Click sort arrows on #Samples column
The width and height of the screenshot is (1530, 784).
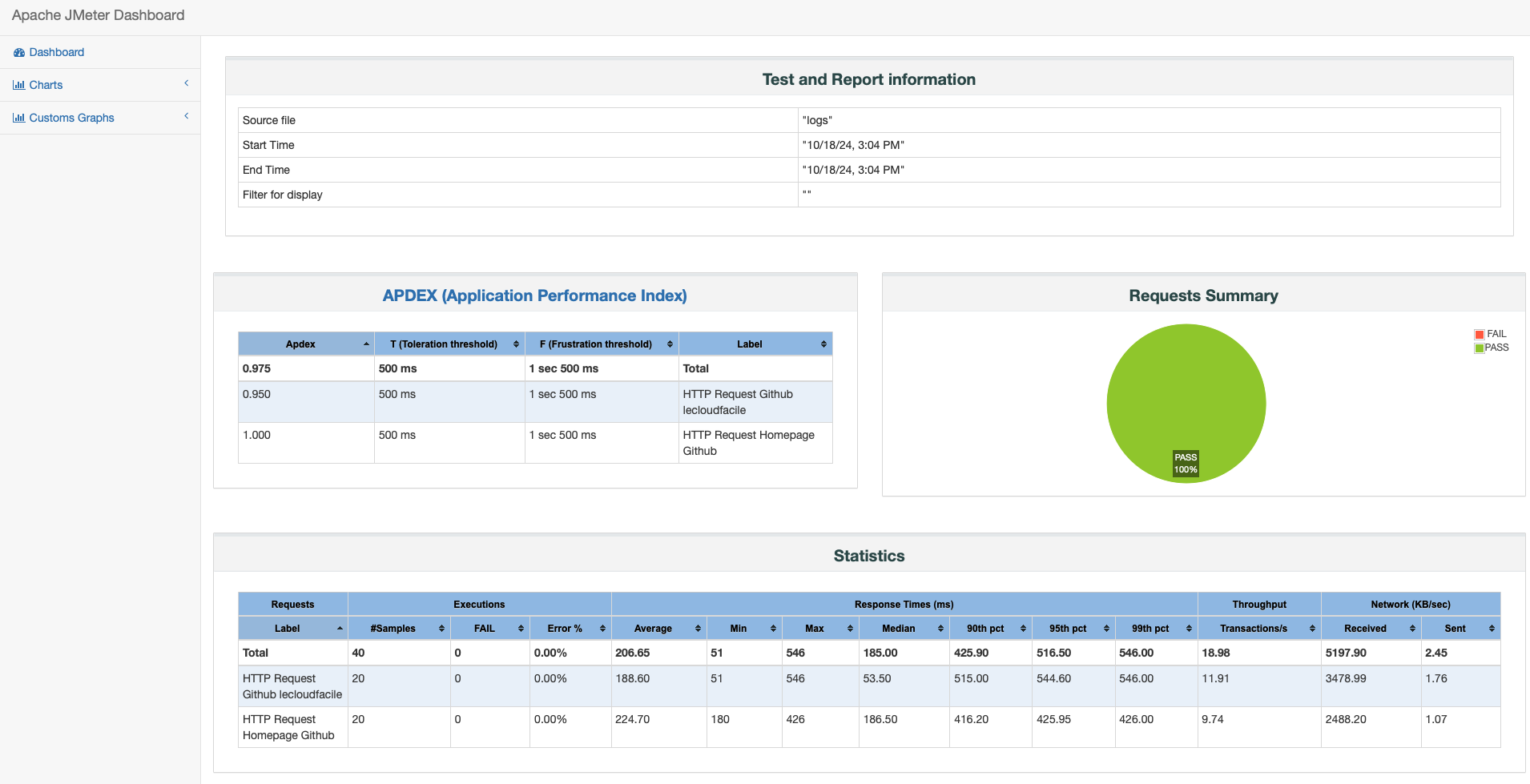coord(441,629)
